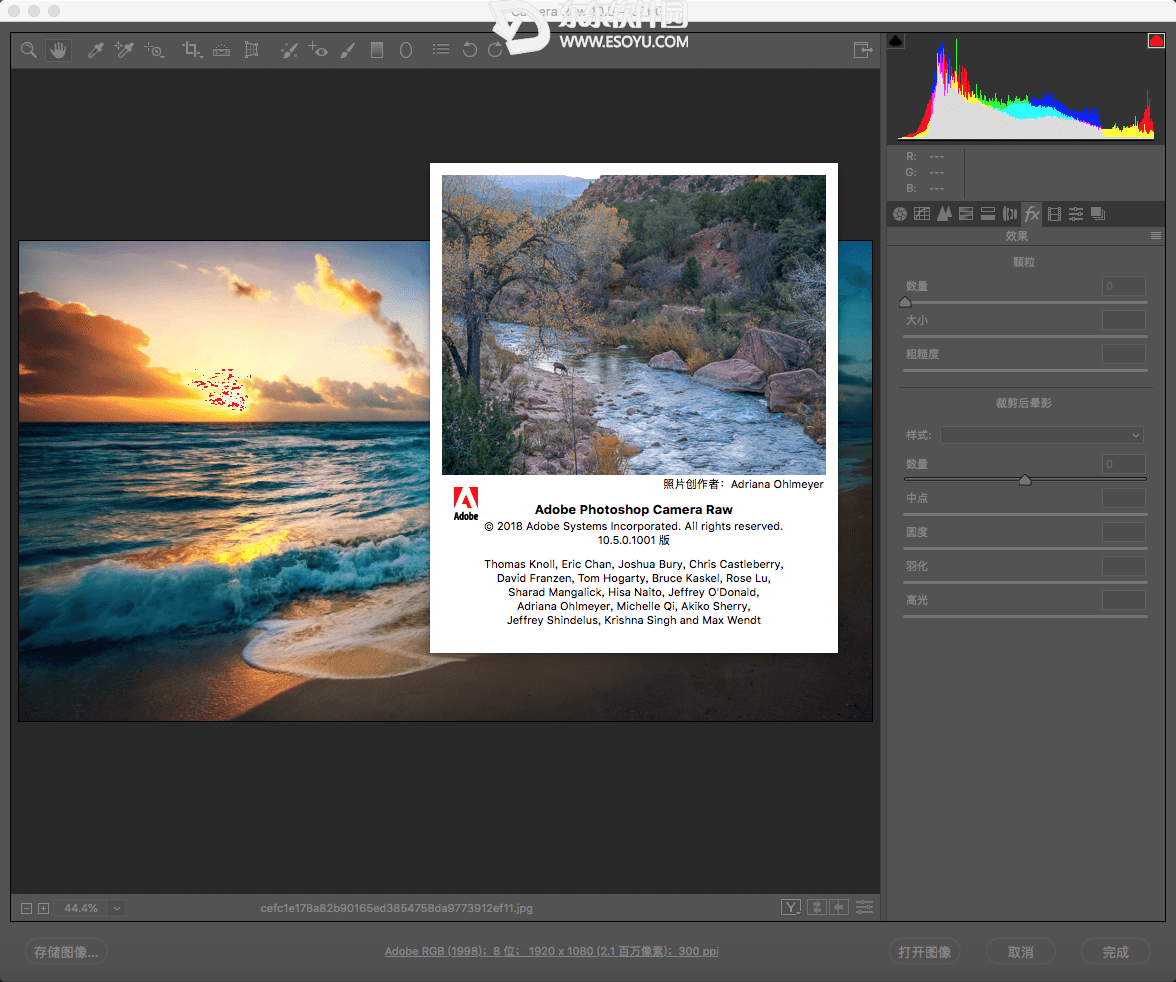Click the About dialog river photo
This screenshot has width=1176, height=982.
634,325
